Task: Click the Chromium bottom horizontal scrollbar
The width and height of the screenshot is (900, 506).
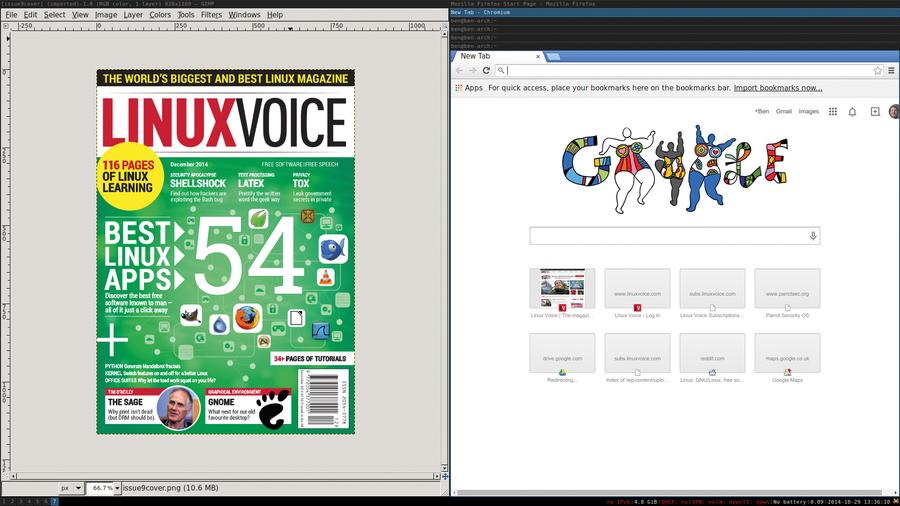Action: tap(669, 493)
